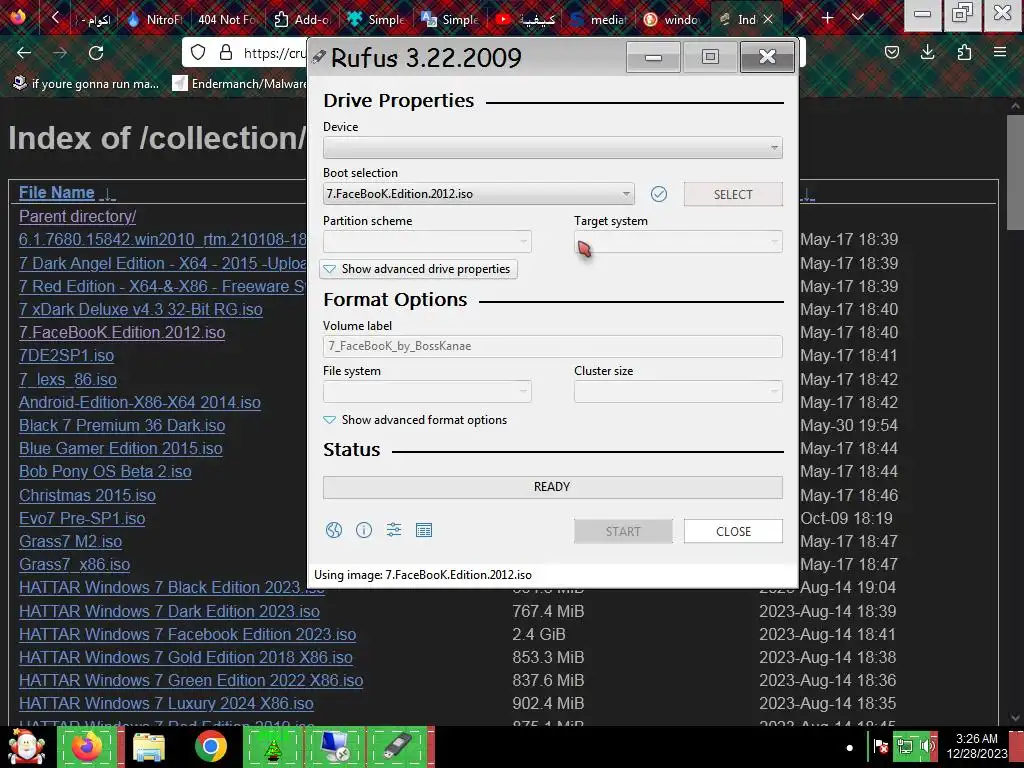Viewport: 1024px width, 768px height.
Task: Open Firefox Pocket save icon
Action: [892, 52]
